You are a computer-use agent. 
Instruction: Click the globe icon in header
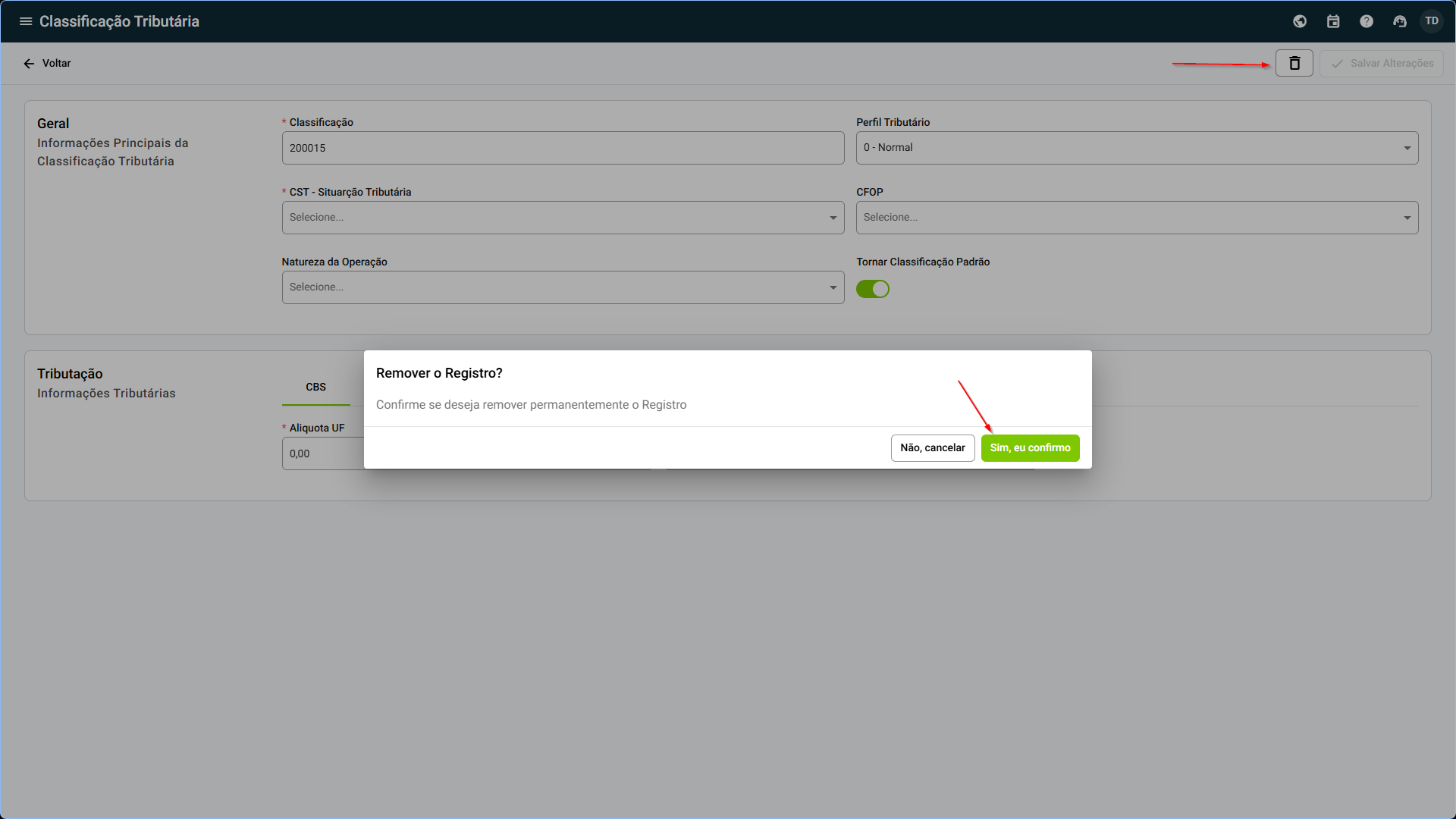1300,21
